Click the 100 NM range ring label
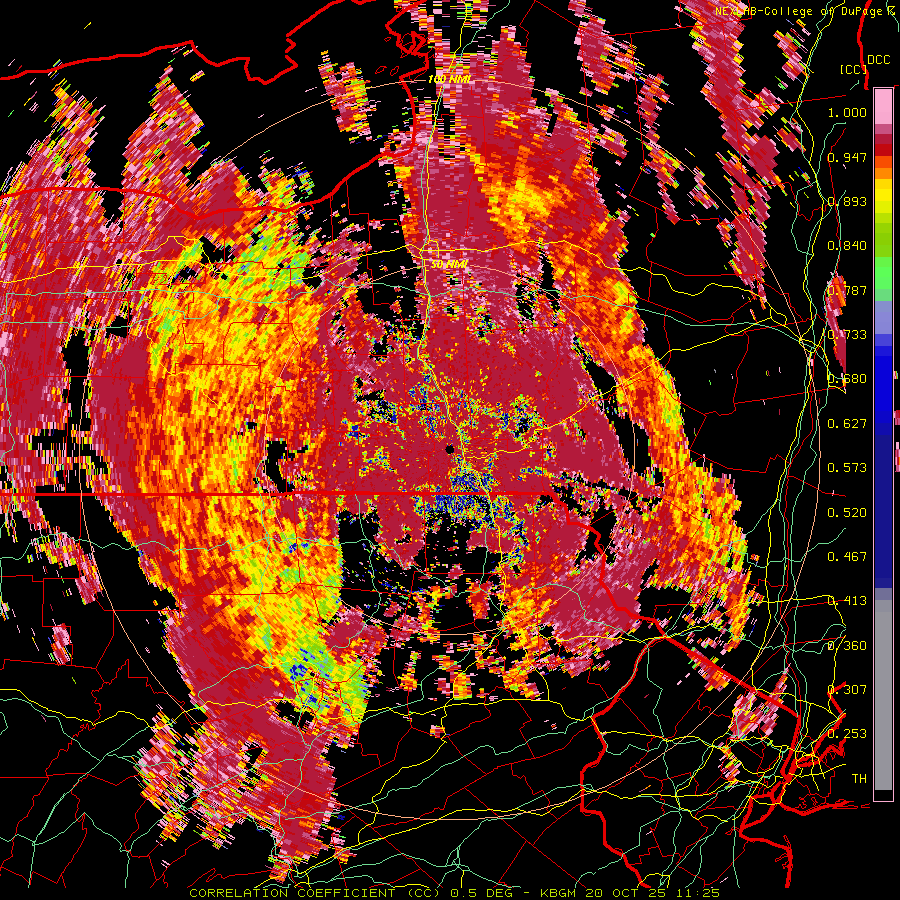The image size is (900, 900). point(448,79)
